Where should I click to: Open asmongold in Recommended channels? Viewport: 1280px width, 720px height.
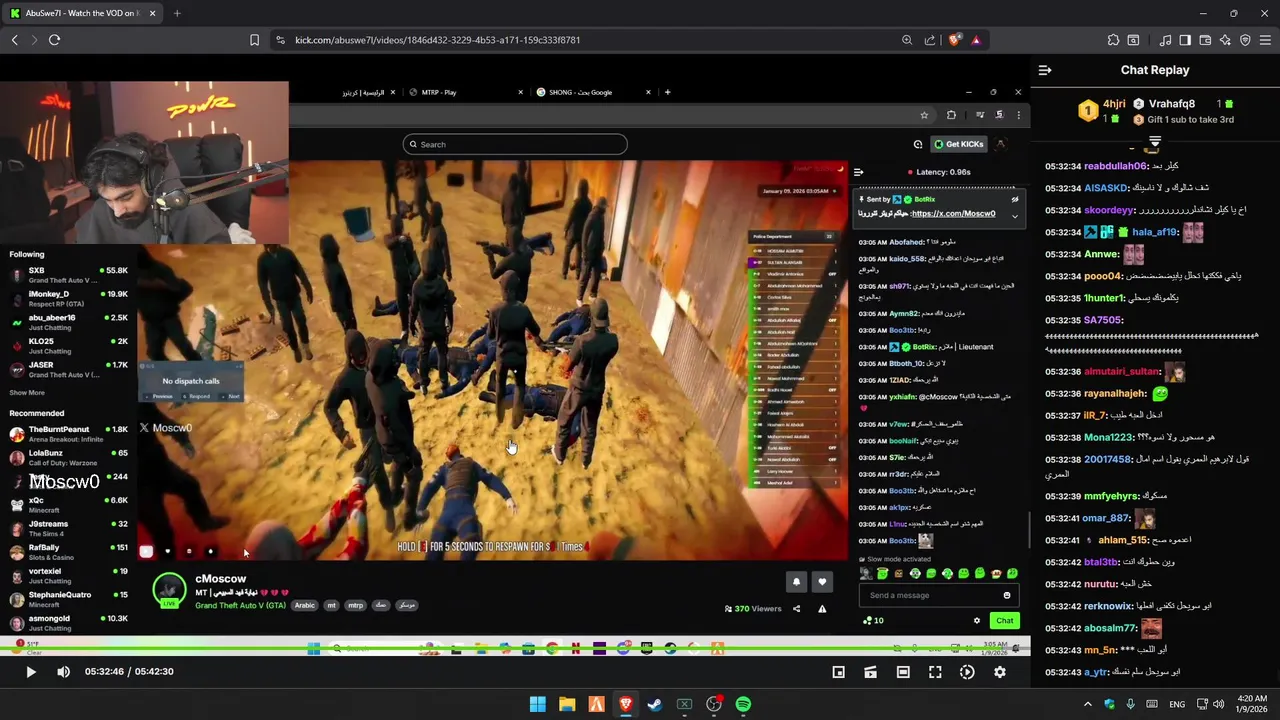68,623
